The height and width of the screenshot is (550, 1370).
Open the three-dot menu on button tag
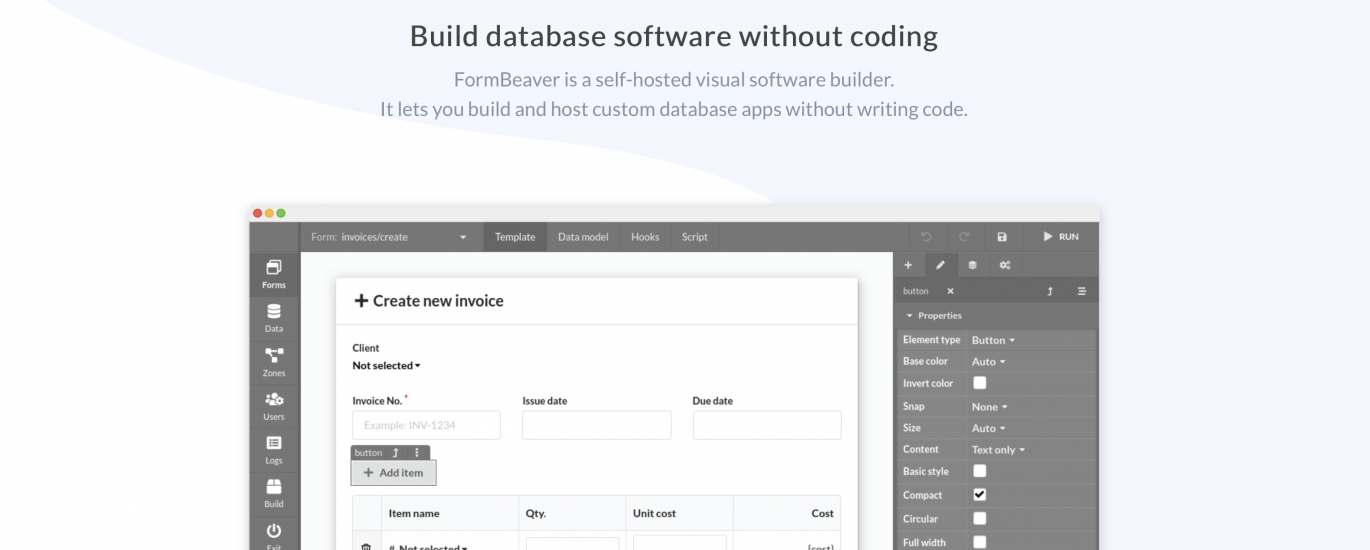[417, 452]
